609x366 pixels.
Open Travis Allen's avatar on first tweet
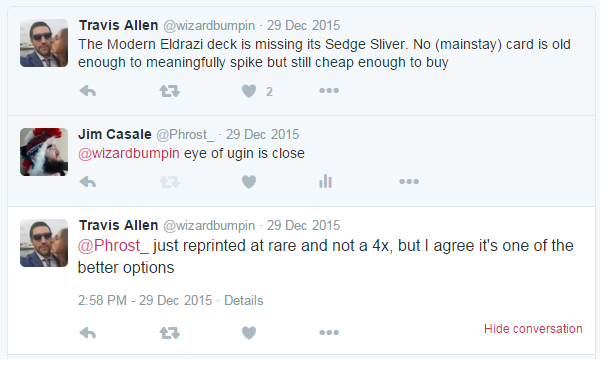click(44, 43)
